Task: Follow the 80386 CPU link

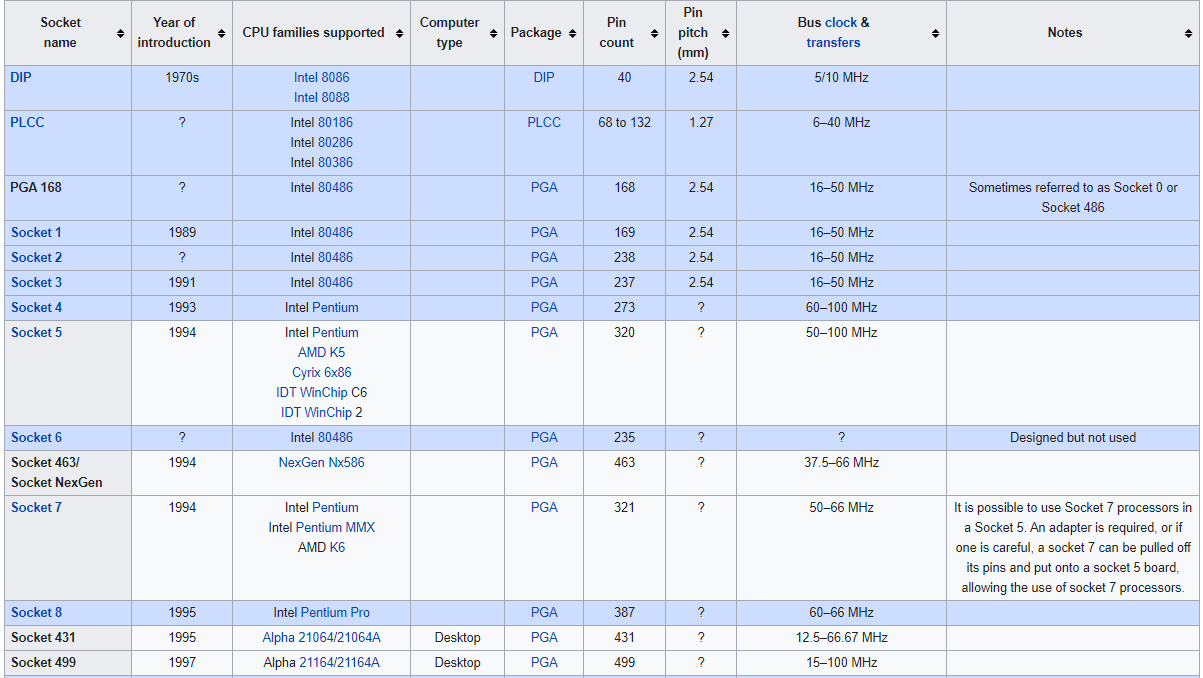Action: (335, 162)
